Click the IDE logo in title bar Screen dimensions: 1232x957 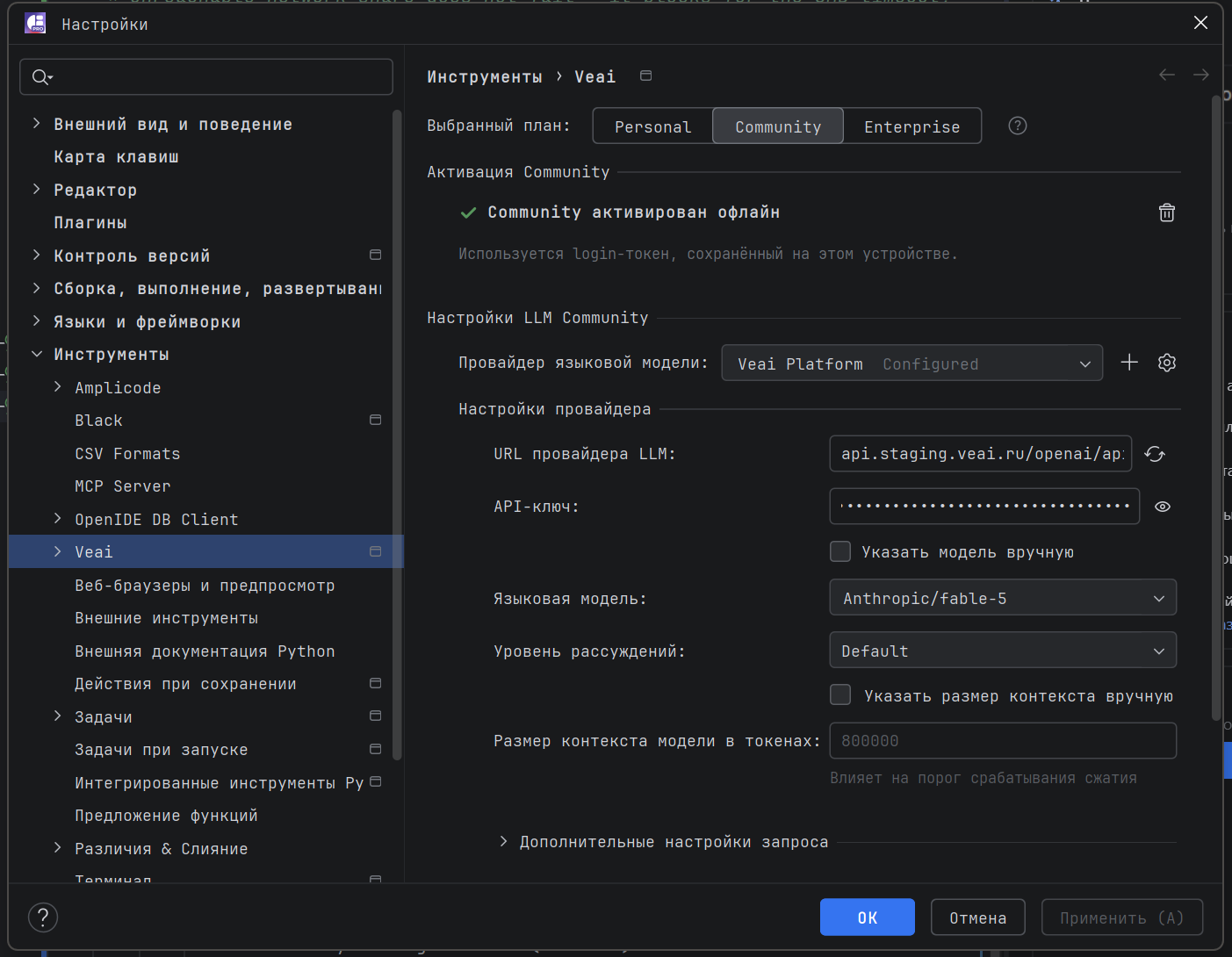tap(35, 24)
